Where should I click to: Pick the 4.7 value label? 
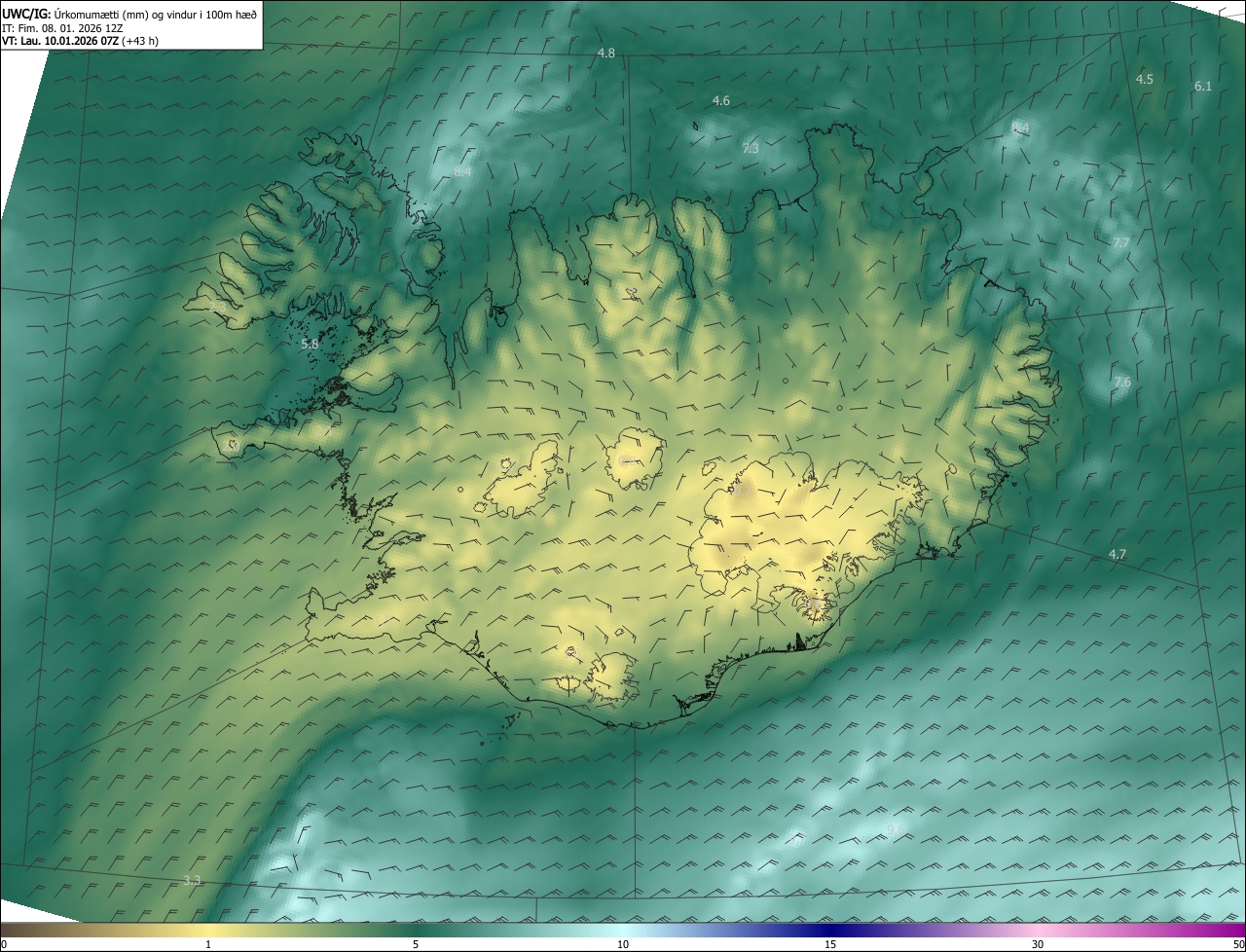[1118, 554]
